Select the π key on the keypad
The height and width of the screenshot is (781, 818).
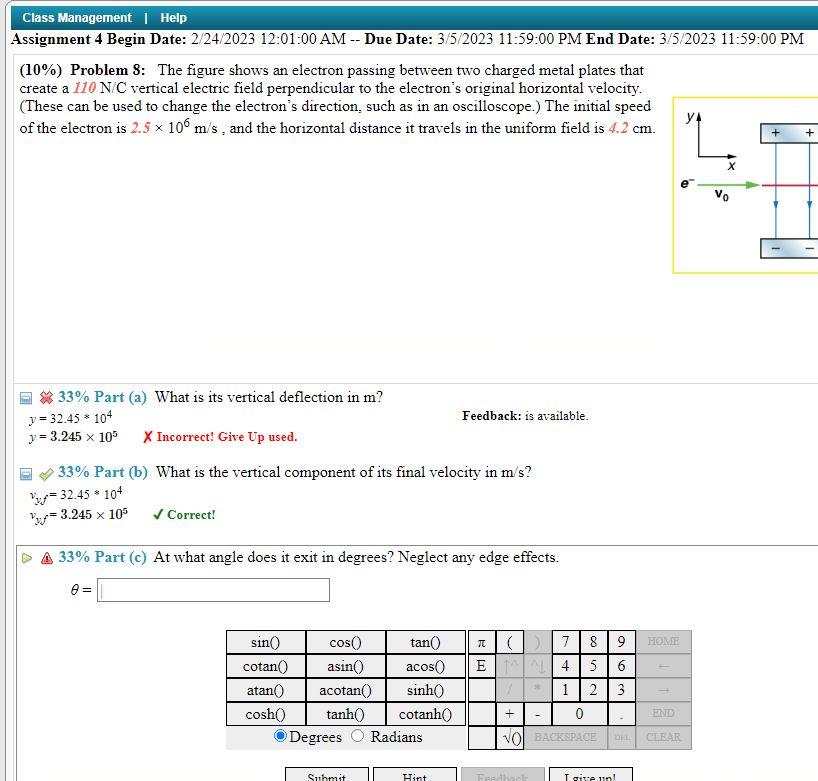pyautogui.click(x=480, y=641)
